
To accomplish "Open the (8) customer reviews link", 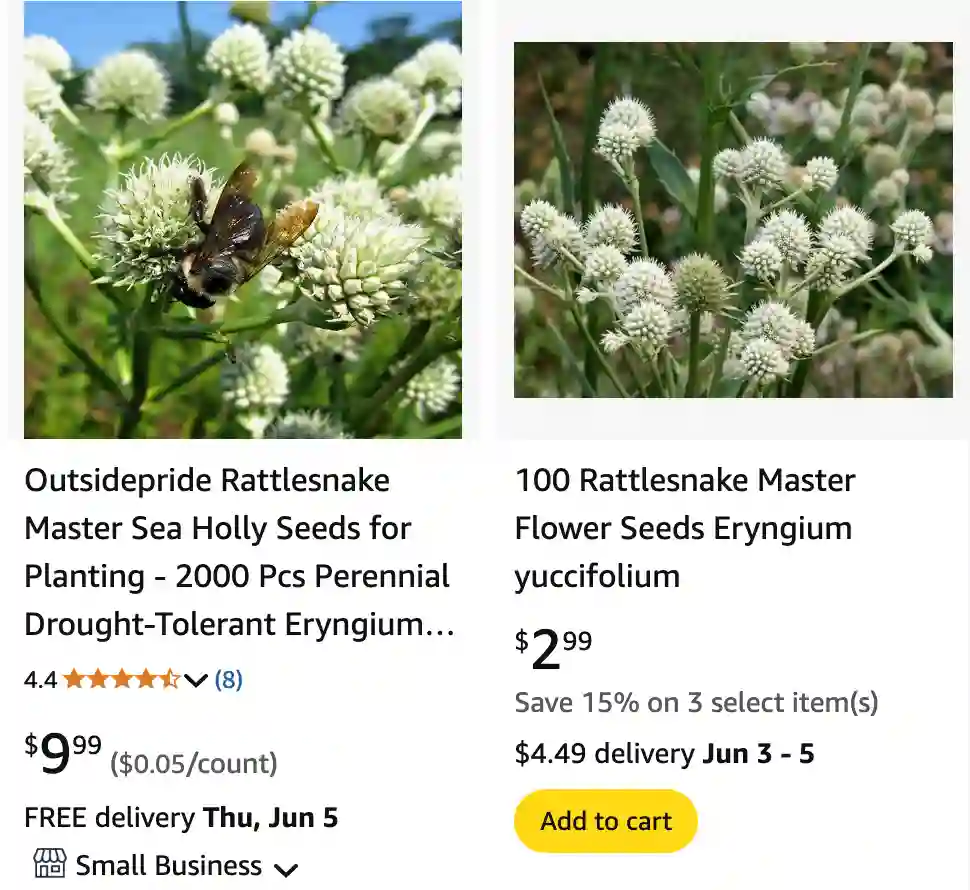I will coord(227,679).
